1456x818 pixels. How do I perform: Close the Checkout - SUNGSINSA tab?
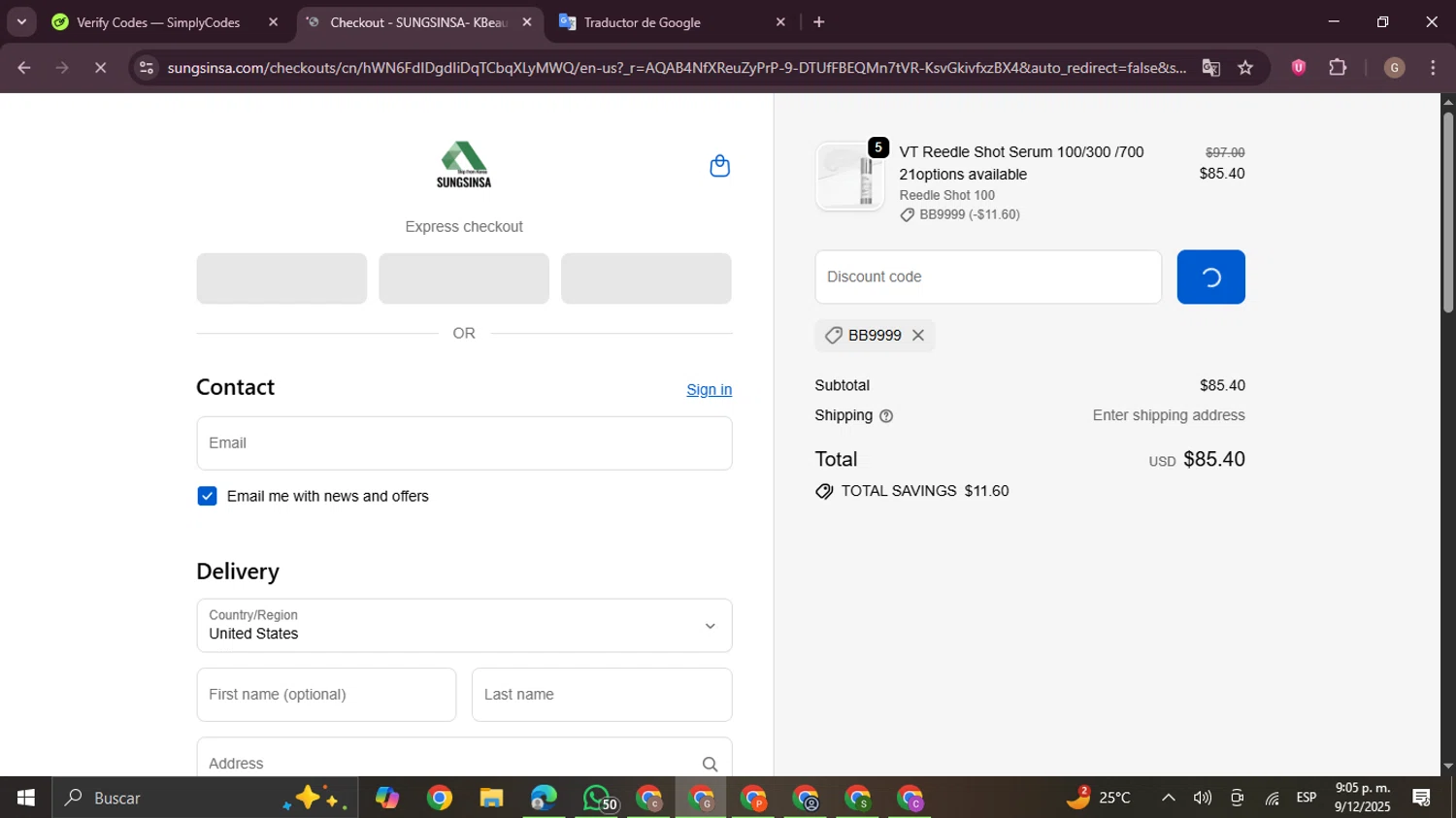pos(527,22)
